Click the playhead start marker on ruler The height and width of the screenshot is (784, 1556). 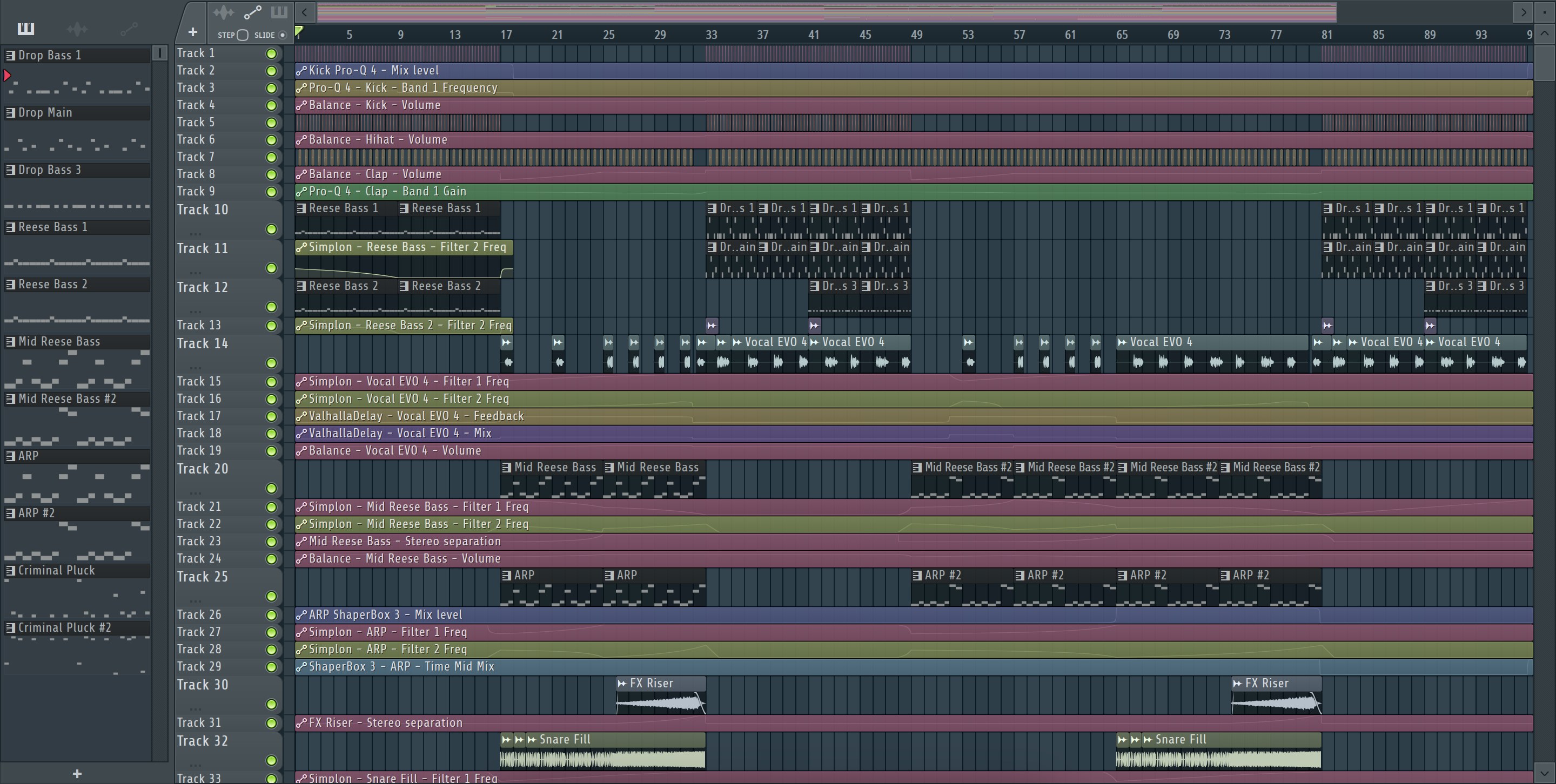[299, 31]
